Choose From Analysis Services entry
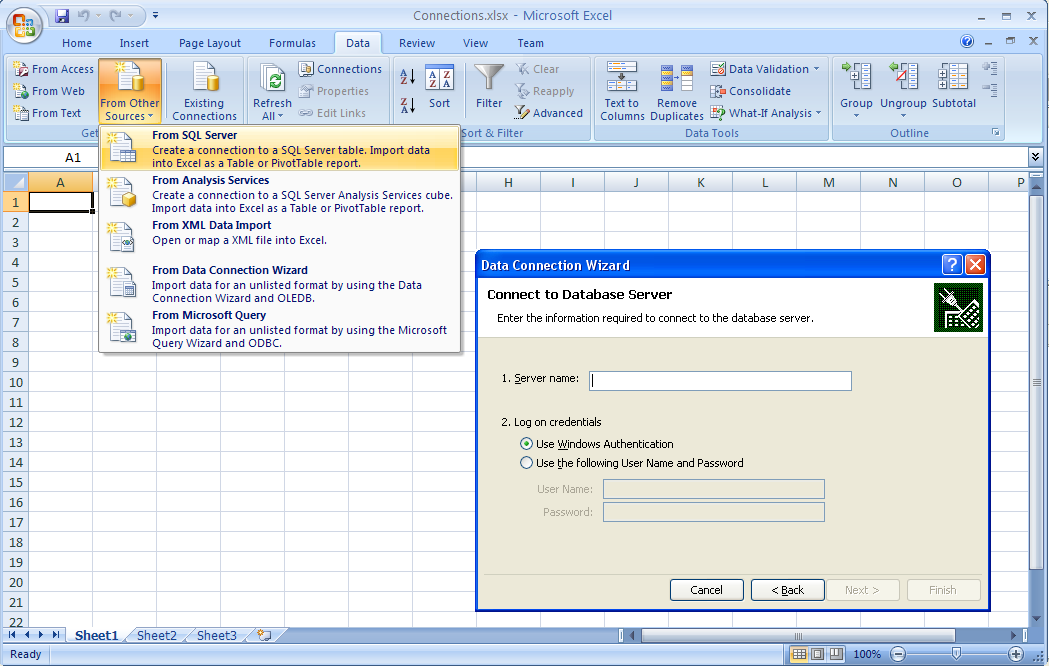The width and height of the screenshot is (1049, 666). point(280,194)
